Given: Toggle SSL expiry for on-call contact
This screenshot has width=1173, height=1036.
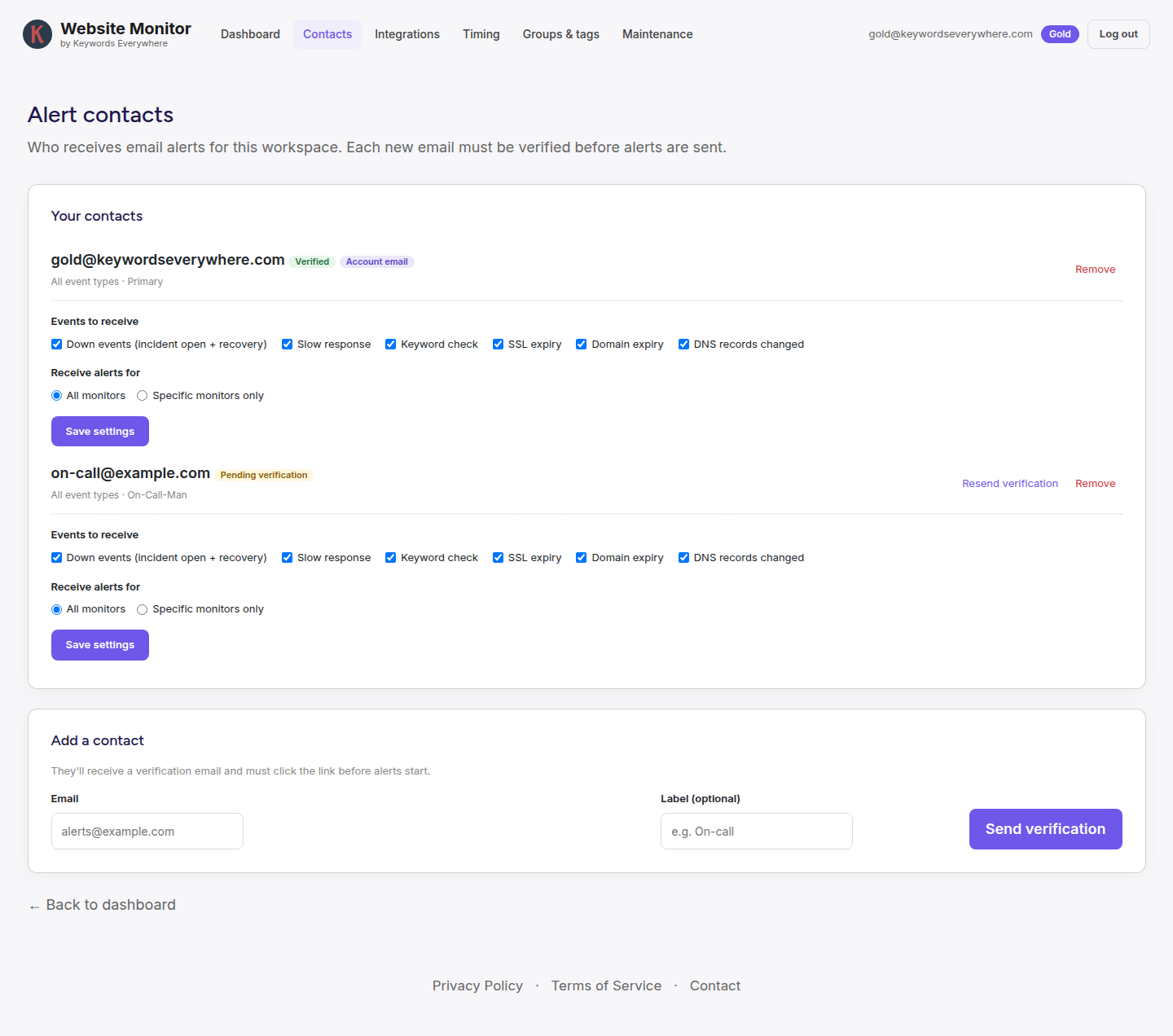Looking at the screenshot, I should click(x=499, y=558).
